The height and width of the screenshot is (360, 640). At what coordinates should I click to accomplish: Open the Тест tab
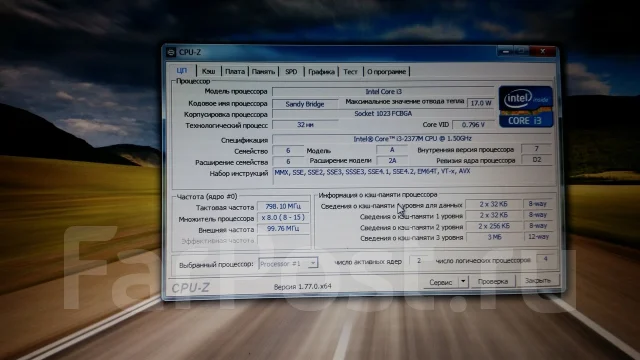[350, 72]
